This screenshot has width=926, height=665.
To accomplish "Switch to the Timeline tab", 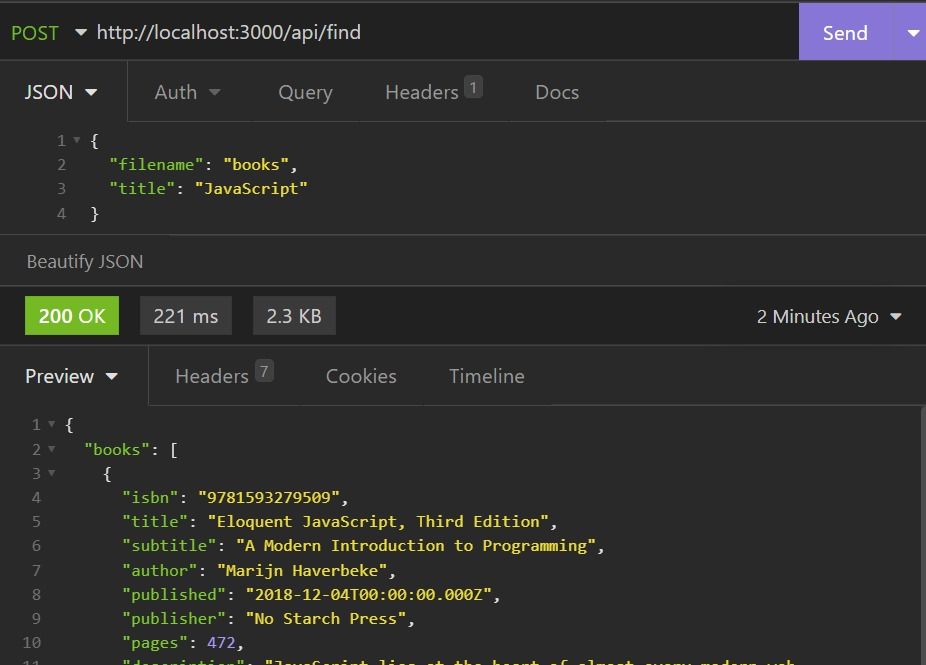I will pyautogui.click(x=486, y=376).
